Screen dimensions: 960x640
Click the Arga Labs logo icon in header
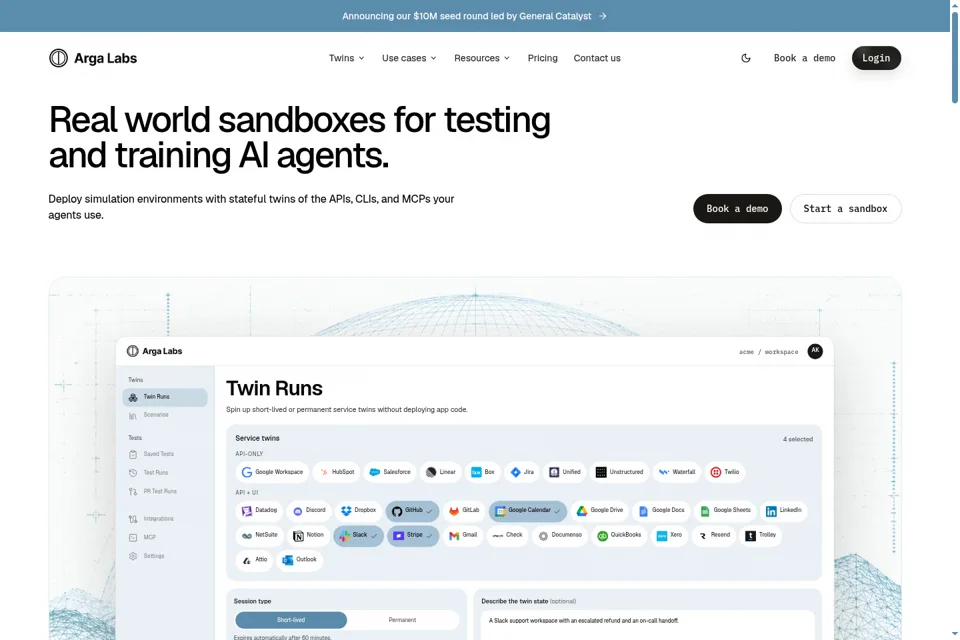(58, 58)
